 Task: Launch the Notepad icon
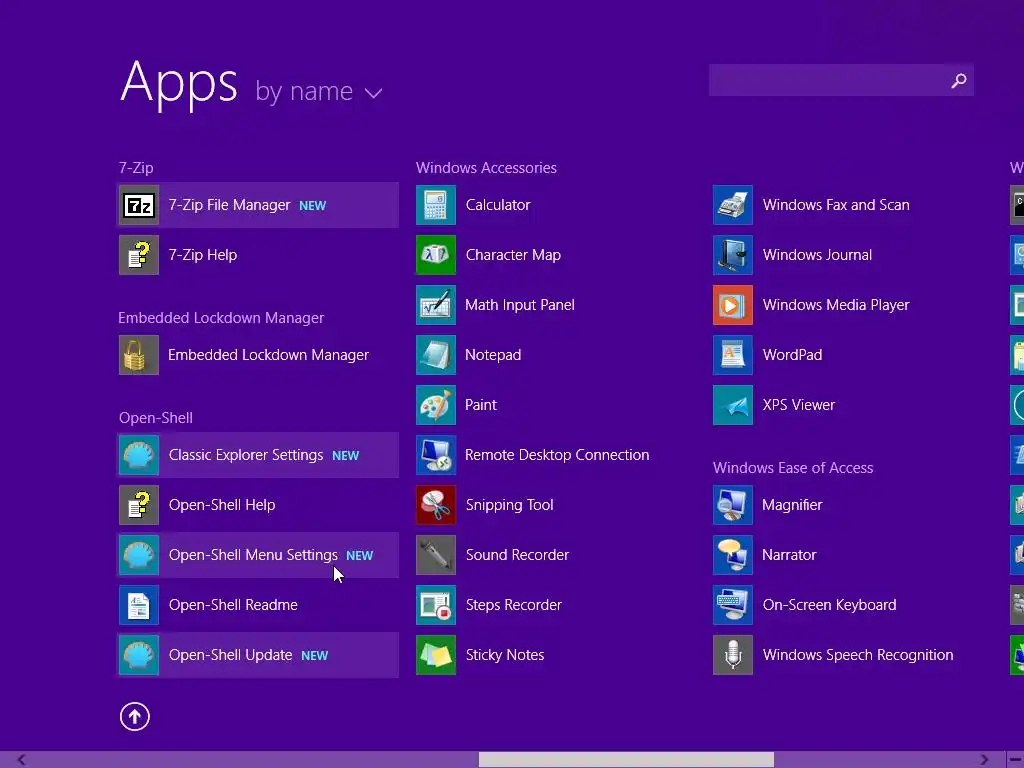point(436,355)
